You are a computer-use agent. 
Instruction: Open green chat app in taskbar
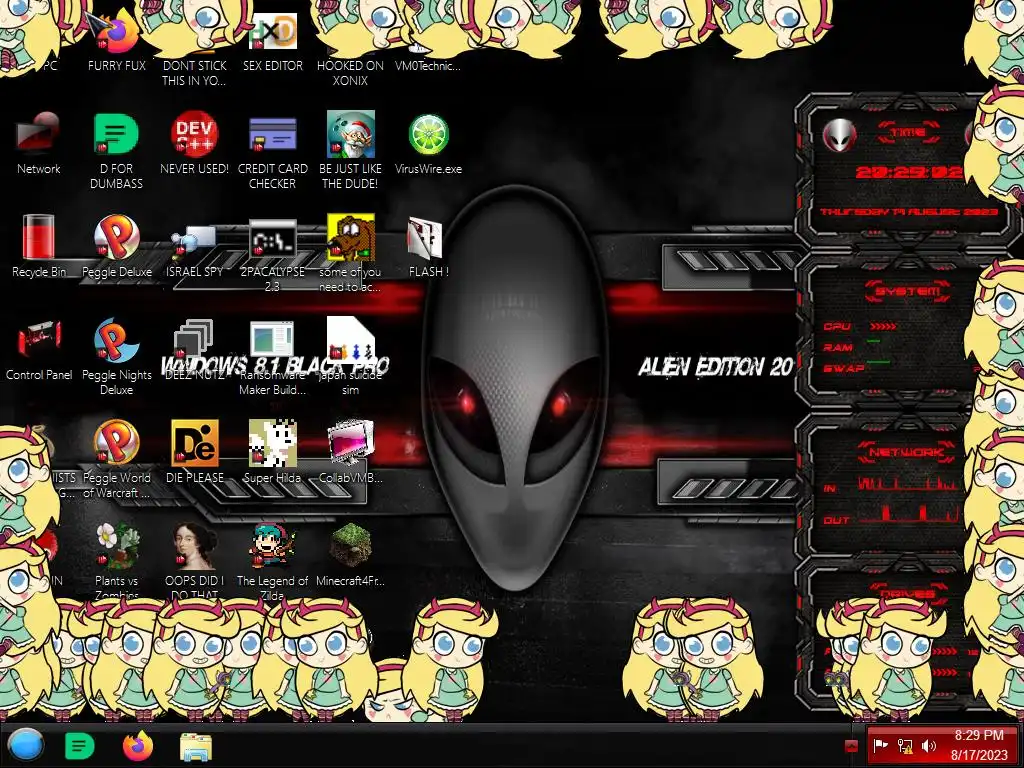tap(80, 746)
